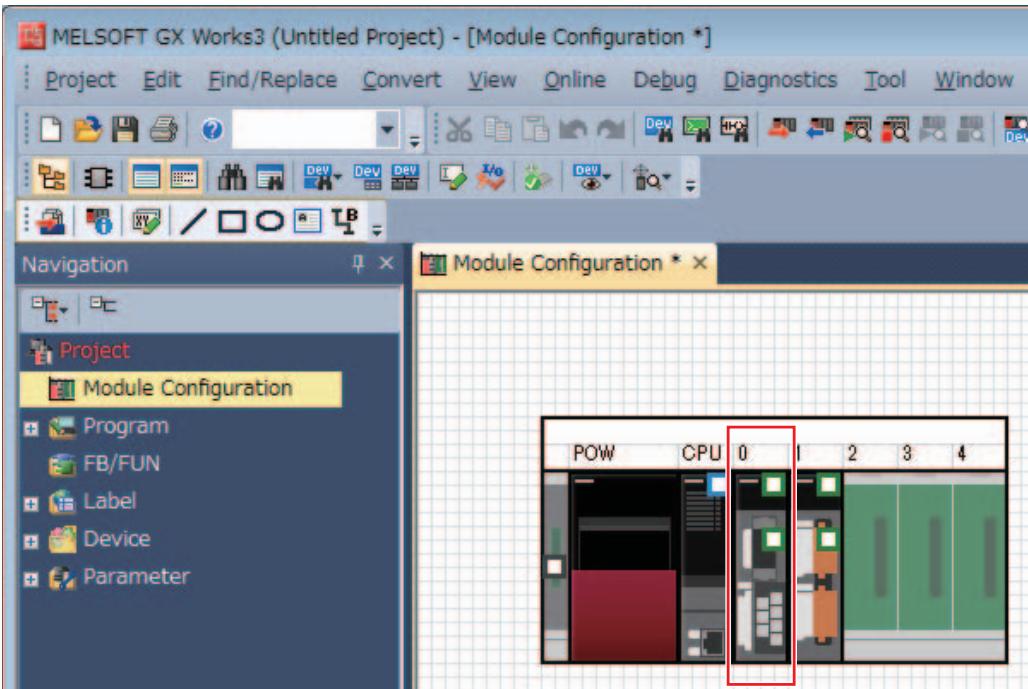Click the Write to PLC orange arrow icon
The width and height of the screenshot is (1028, 689).
pyautogui.click(x=781, y=128)
